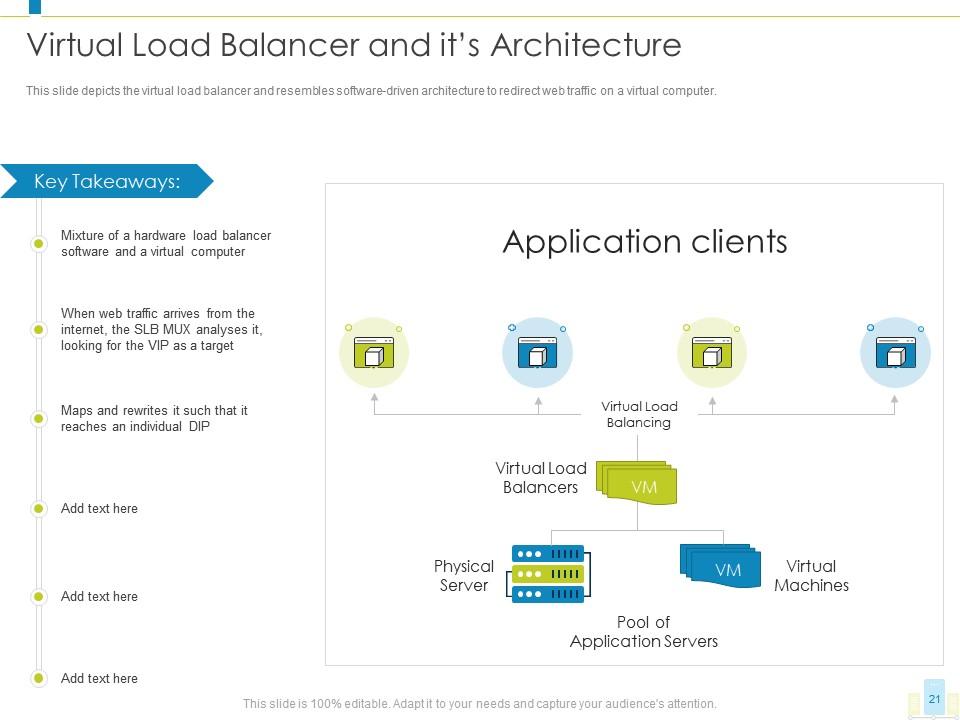
Task: Click the green VM icon for Virtual Load Balancers
Action: [x=637, y=483]
